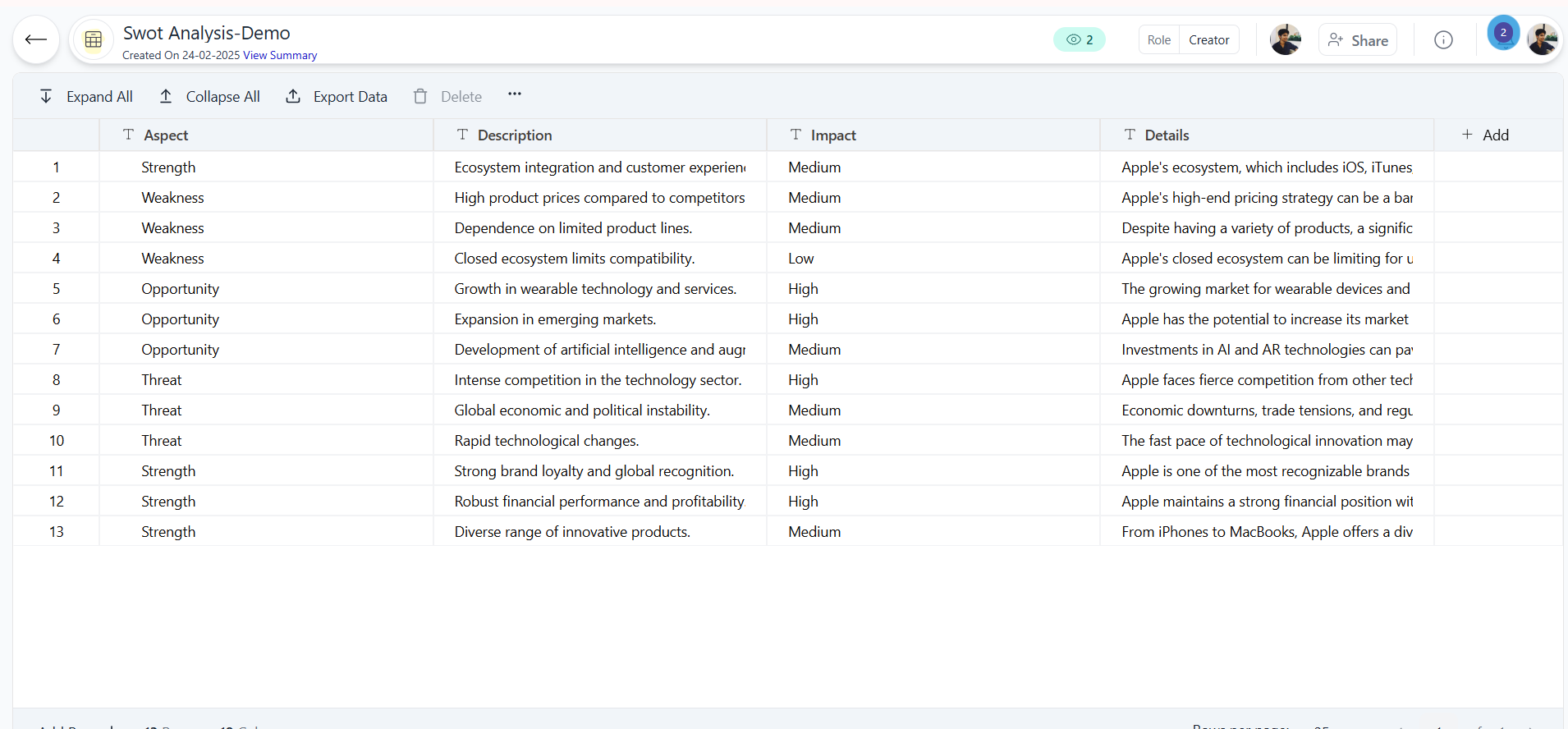This screenshot has height=729, width=1568.
Task: Toggle the viewers eye badge showing 2
Action: (x=1079, y=39)
